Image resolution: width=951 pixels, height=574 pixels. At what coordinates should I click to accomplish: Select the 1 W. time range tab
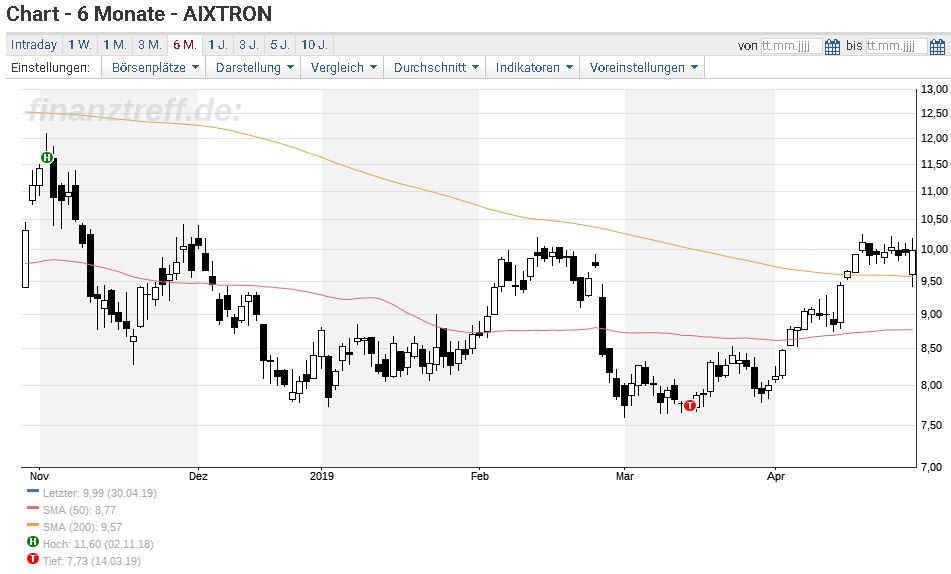pos(79,45)
